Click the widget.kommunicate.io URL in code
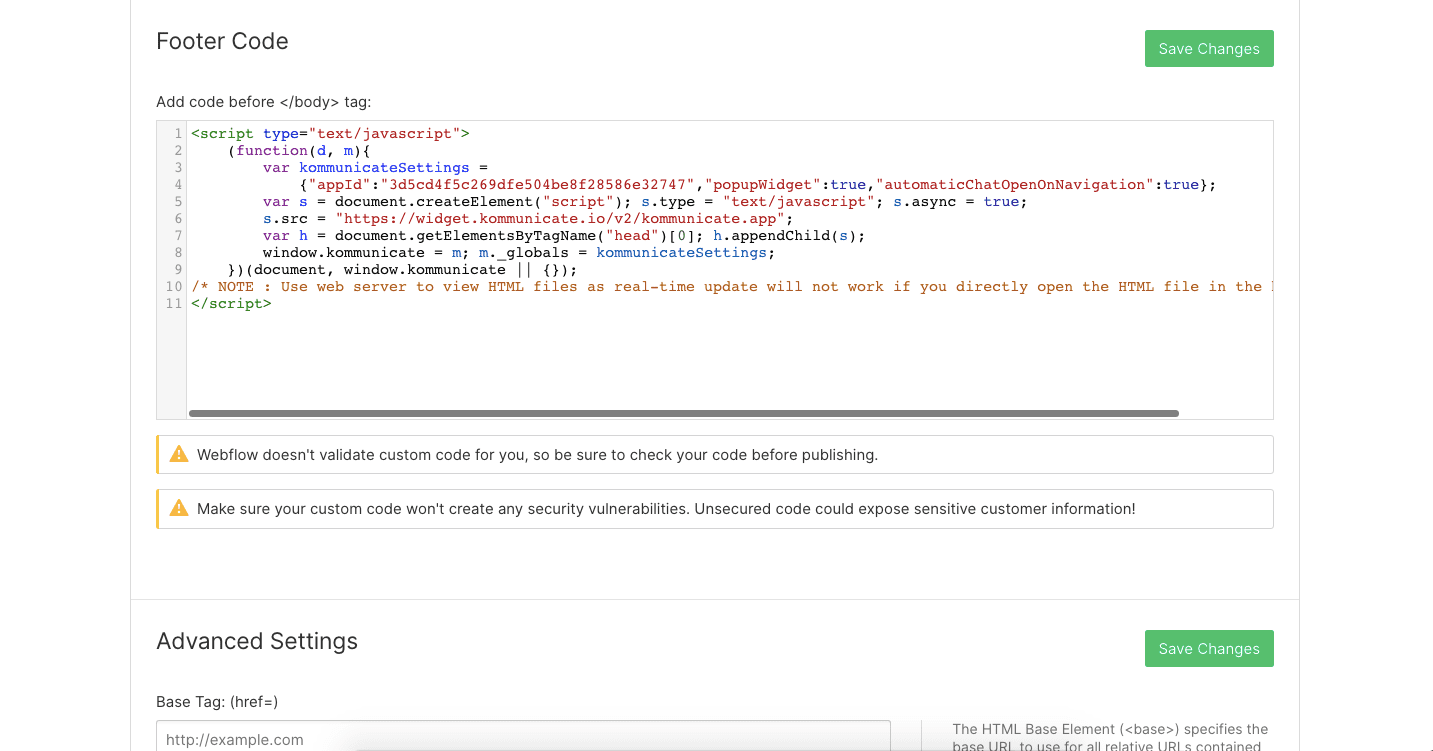Image resolution: width=1433 pixels, height=751 pixels. [564, 218]
